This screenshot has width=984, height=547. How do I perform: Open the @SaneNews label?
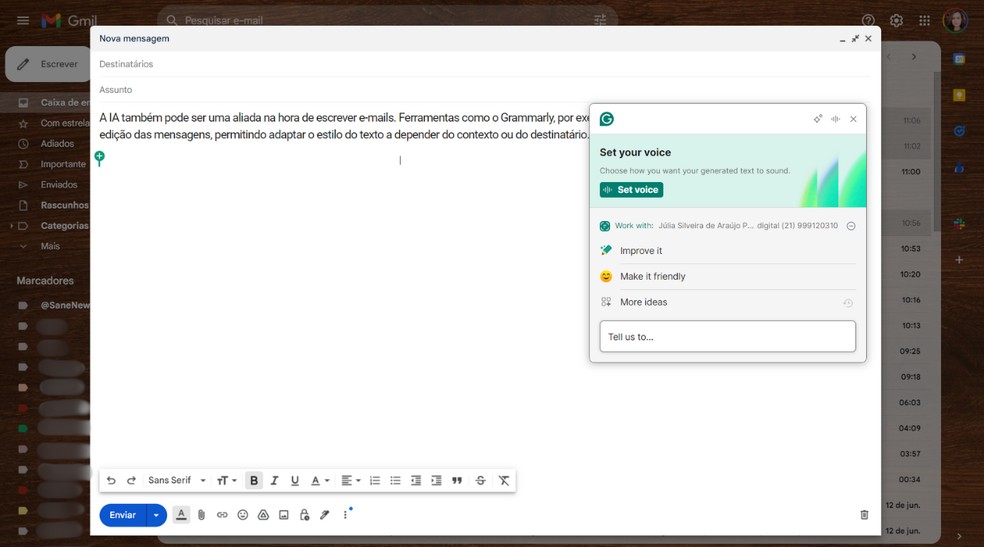coord(45,305)
